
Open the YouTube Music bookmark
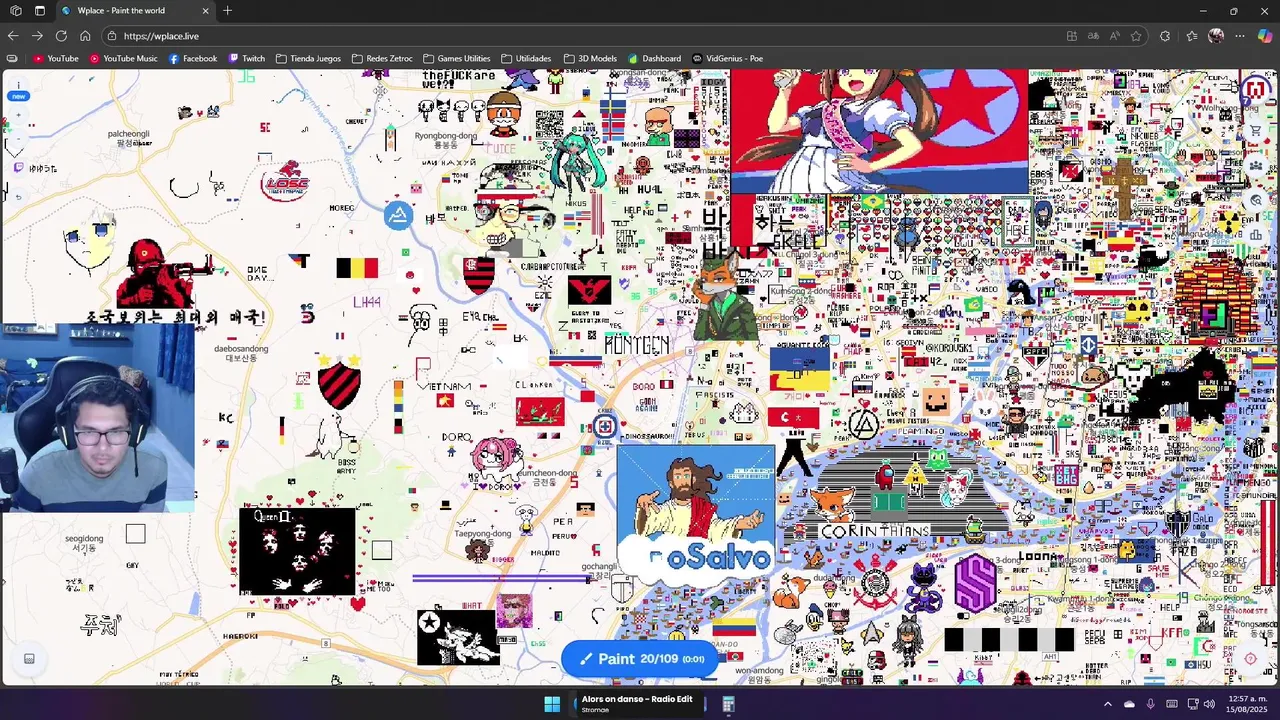click(123, 59)
